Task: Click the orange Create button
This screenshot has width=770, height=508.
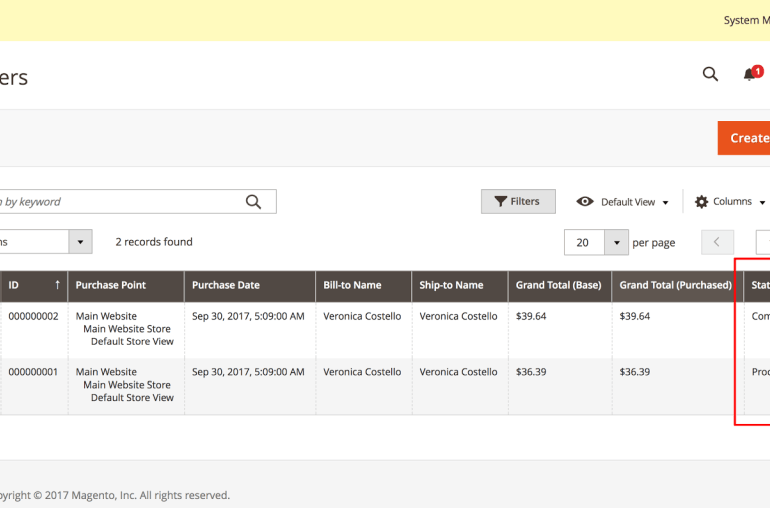Action: 743,138
